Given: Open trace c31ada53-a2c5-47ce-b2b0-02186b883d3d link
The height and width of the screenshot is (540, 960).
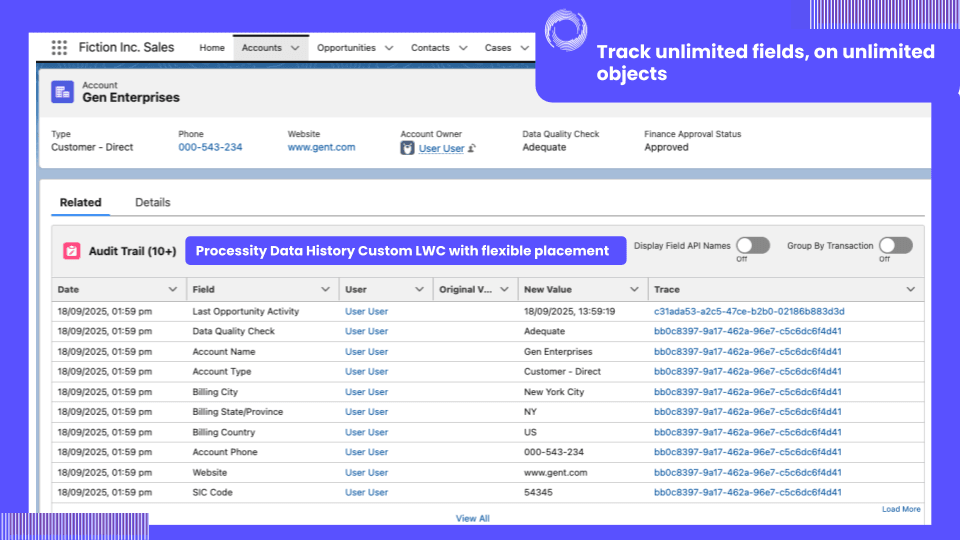Looking at the screenshot, I should (x=749, y=312).
